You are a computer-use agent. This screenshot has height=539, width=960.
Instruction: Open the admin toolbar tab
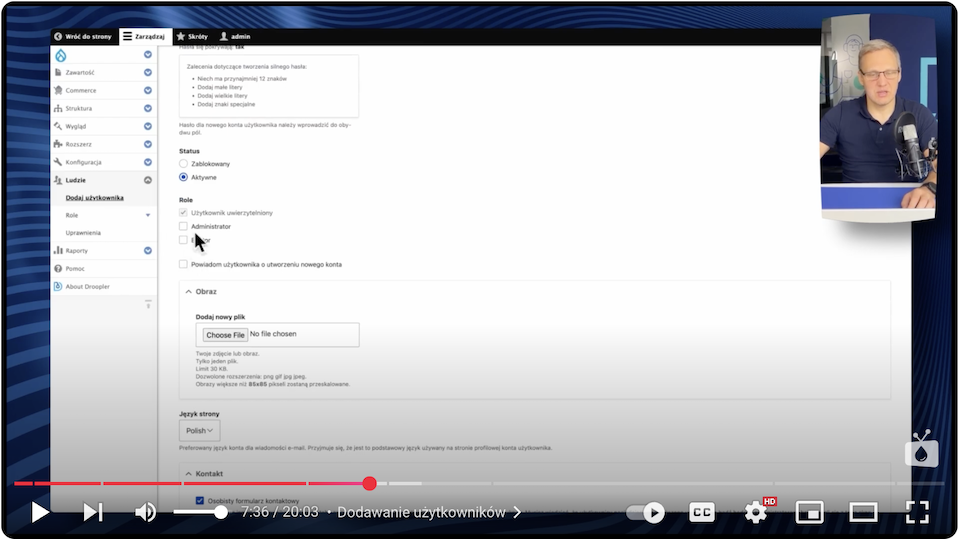point(235,36)
